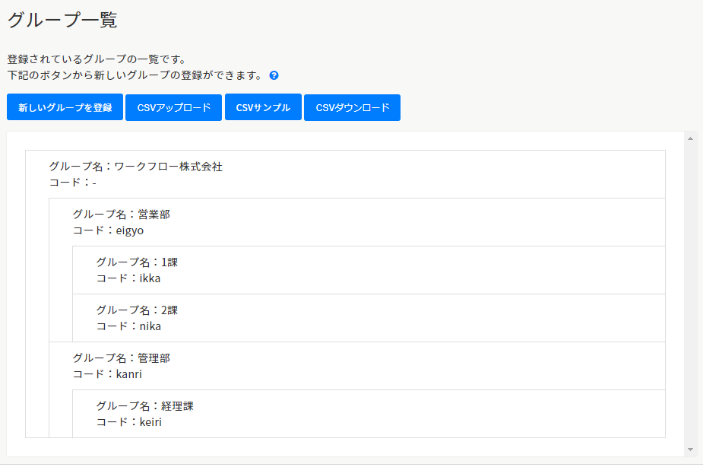Click 新しいグループを登録 button
Image resolution: width=703 pixels, height=465 pixels.
(x=65, y=108)
